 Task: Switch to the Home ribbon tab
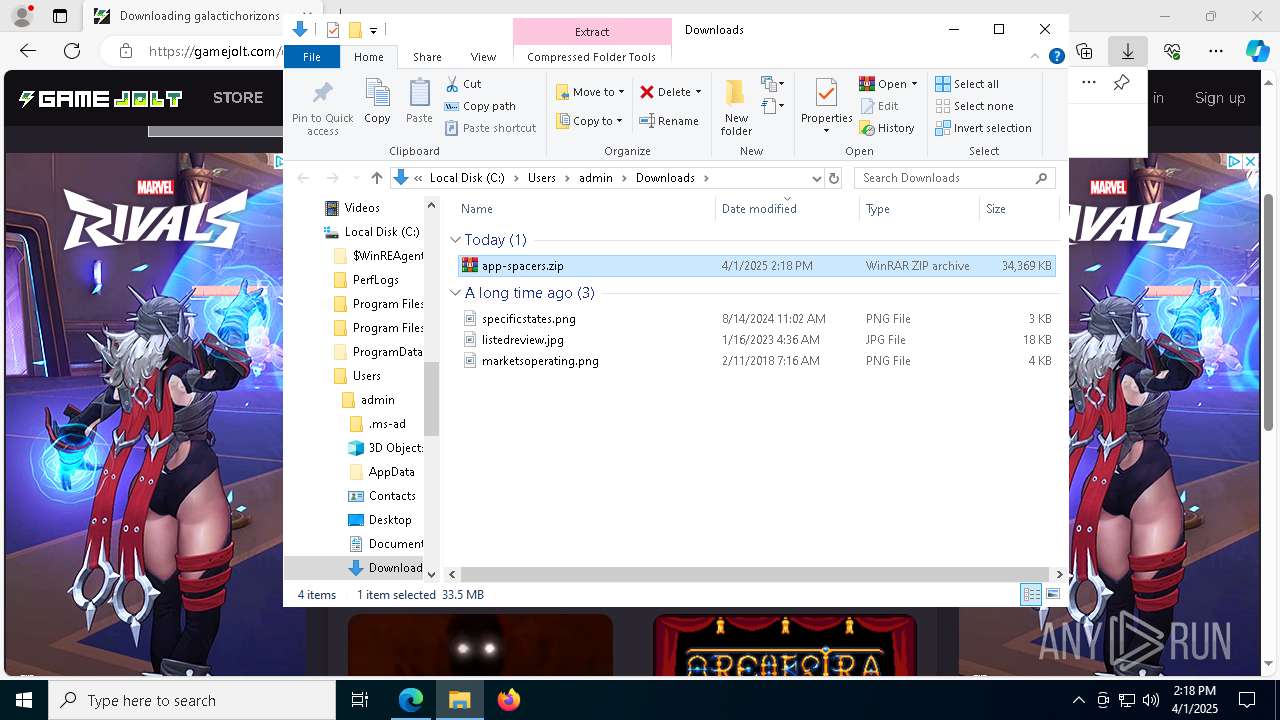tap(369, 57)
